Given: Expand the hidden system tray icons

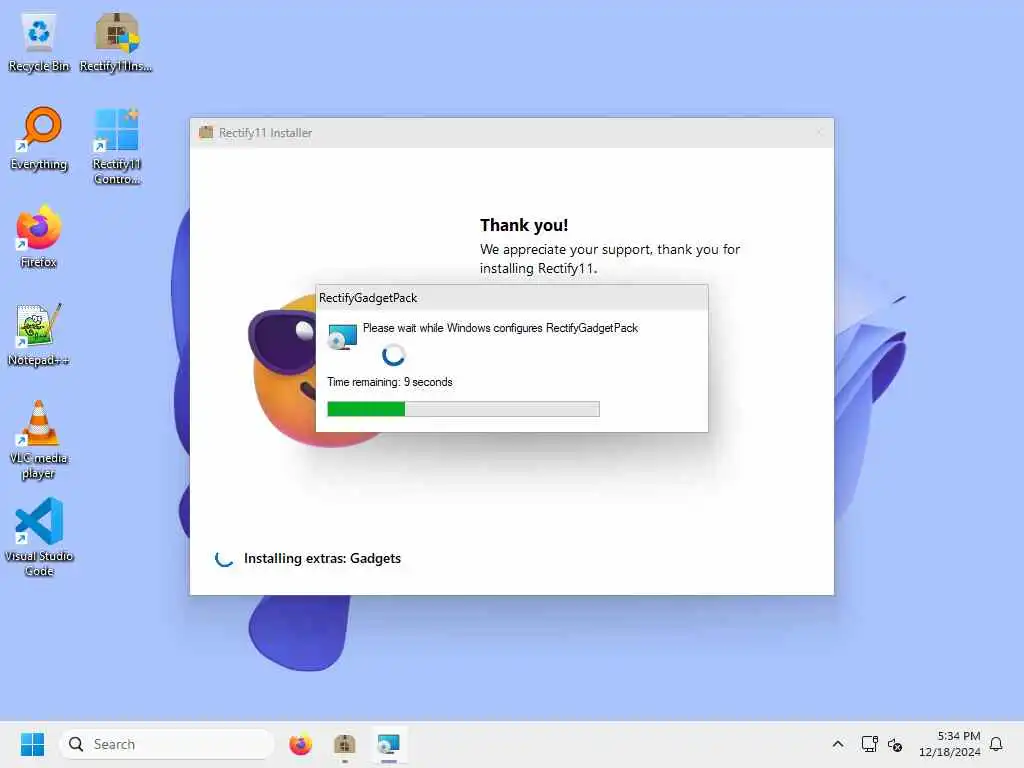Looking at the screenshot, I should click(x=838, y=744).
